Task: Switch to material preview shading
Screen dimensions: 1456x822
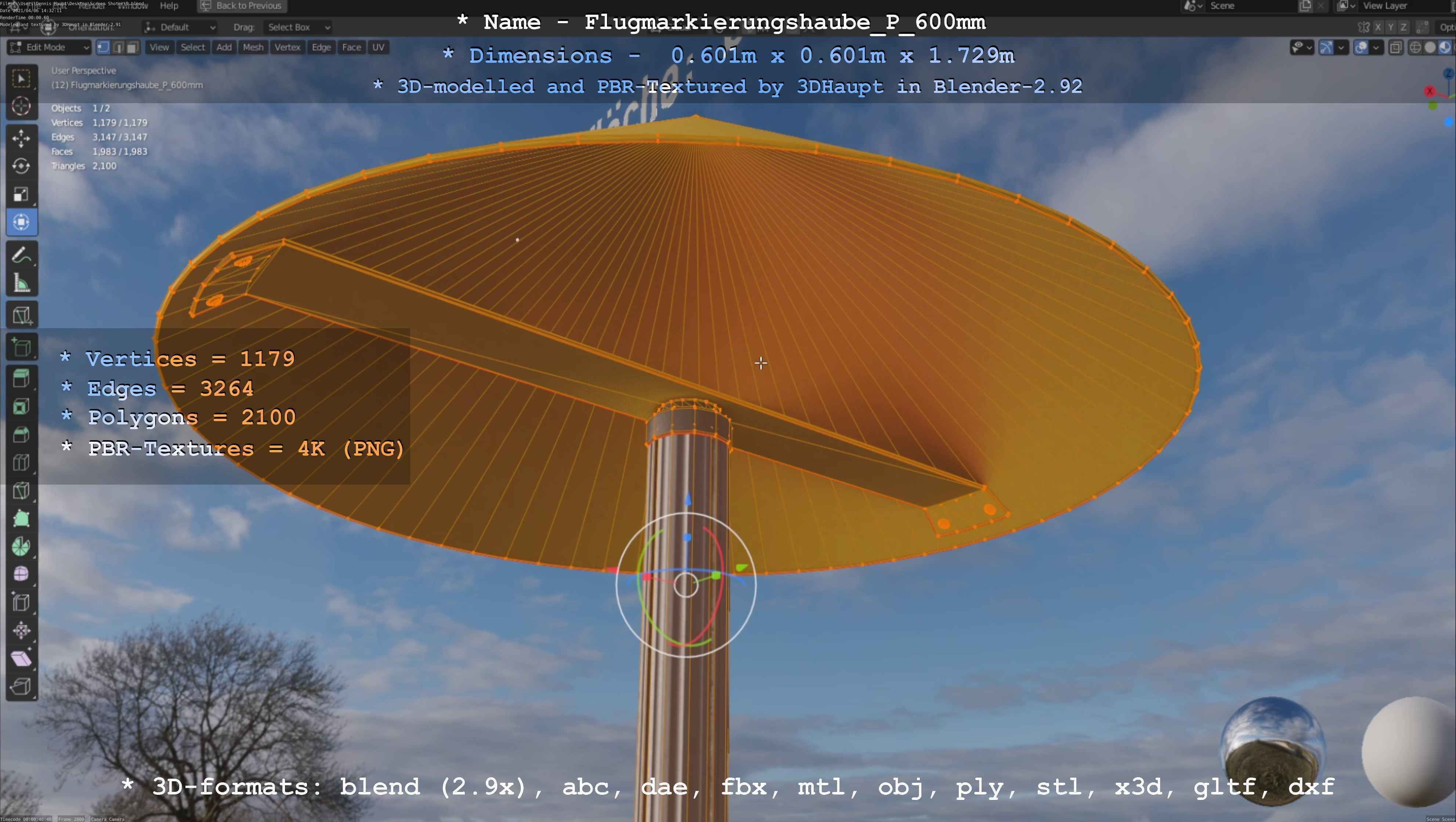Action: [1445, 47]
